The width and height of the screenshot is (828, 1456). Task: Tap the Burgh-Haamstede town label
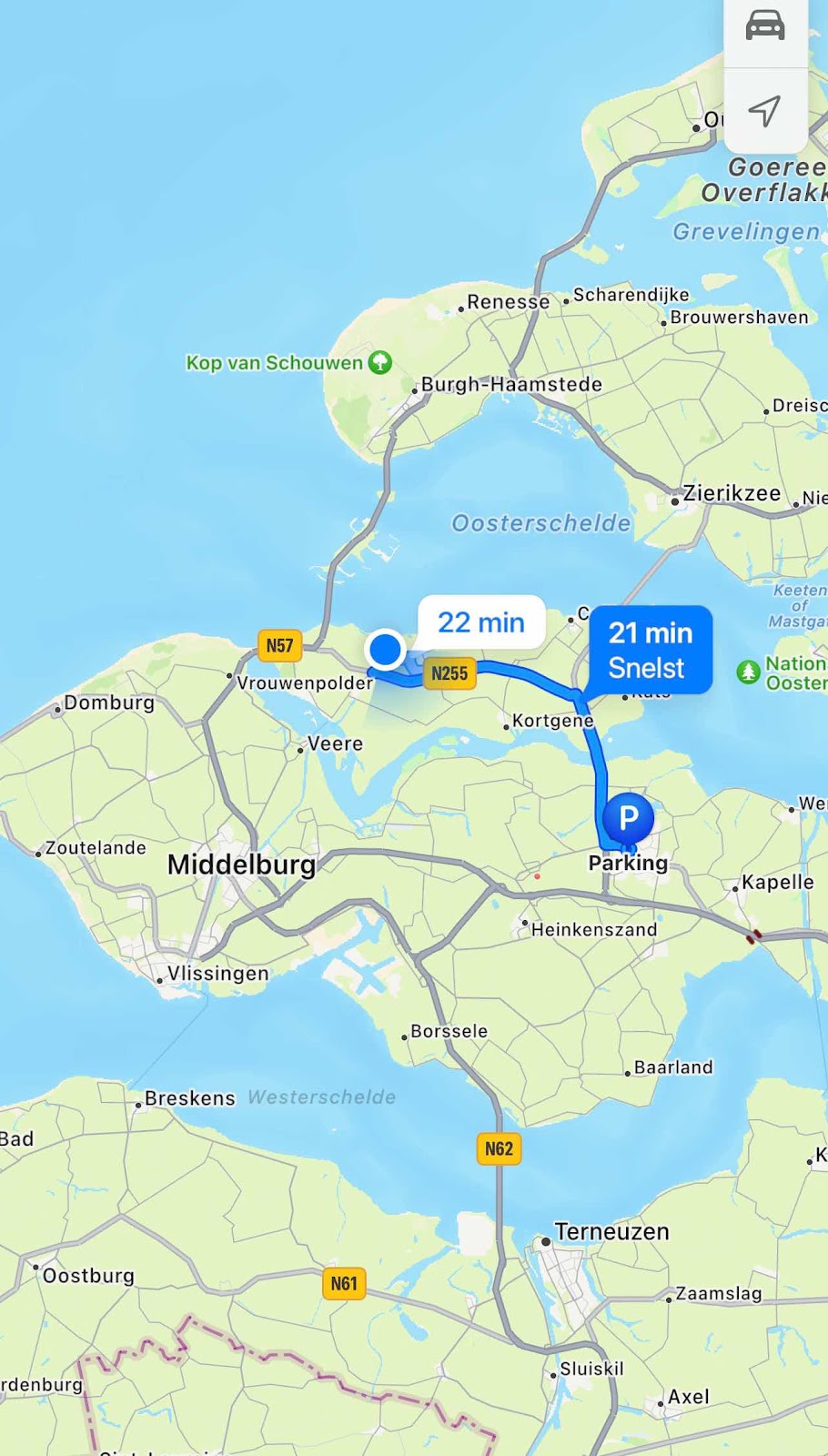[x=511, y=384]
